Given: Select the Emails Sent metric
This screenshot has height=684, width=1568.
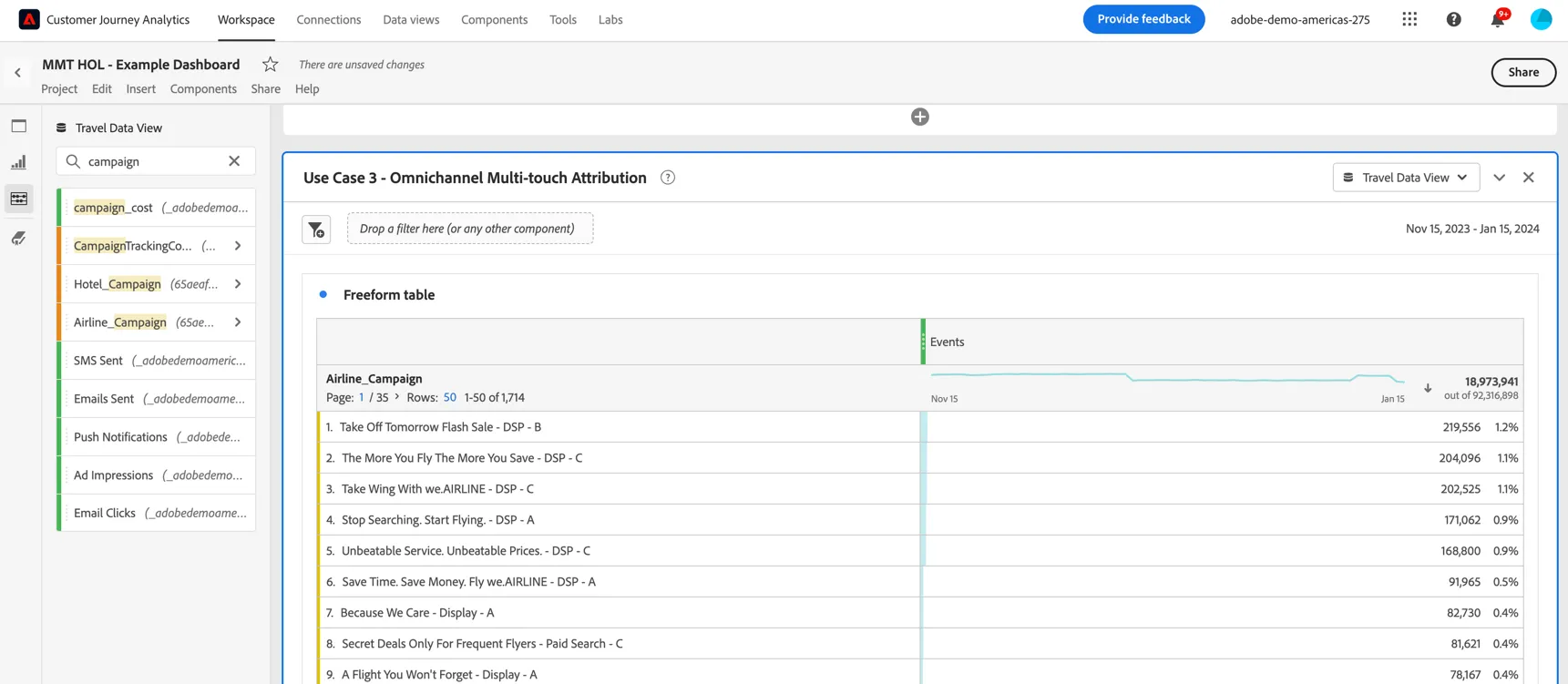Looking at the screenshot, I should [157, 399].
